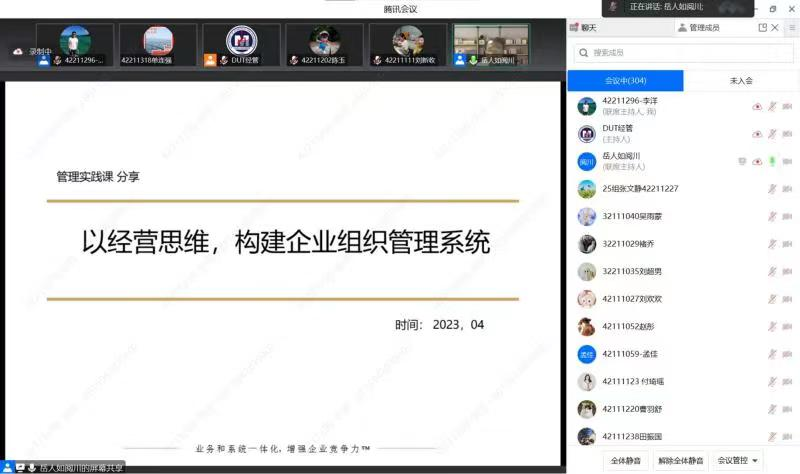This screenshot has width=800, height=474.
Task: Toggle the muted mic for 42211296-李洋
Action: click(772, 106)
